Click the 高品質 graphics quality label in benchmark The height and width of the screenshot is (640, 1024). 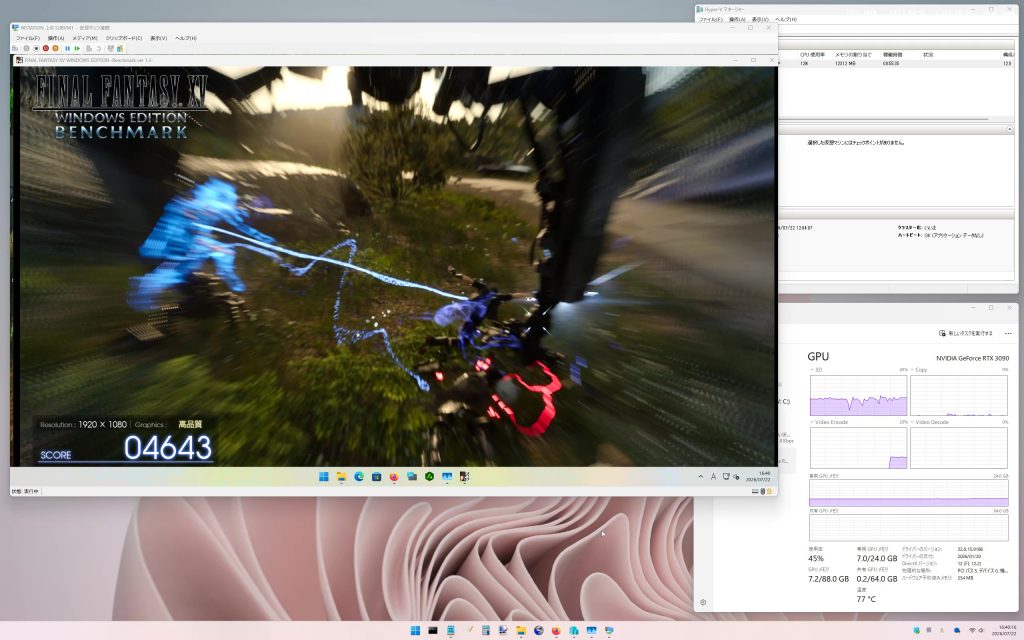click(189, 424)
